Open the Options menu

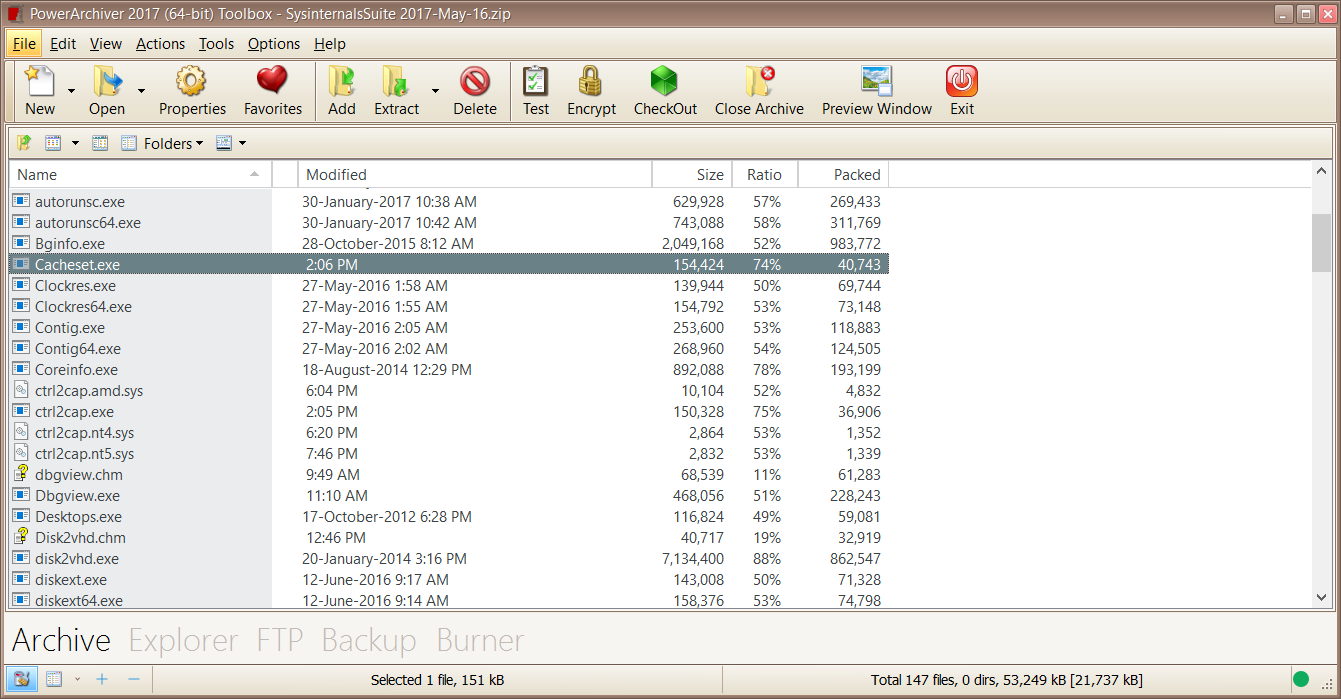(x=274, y=43)
